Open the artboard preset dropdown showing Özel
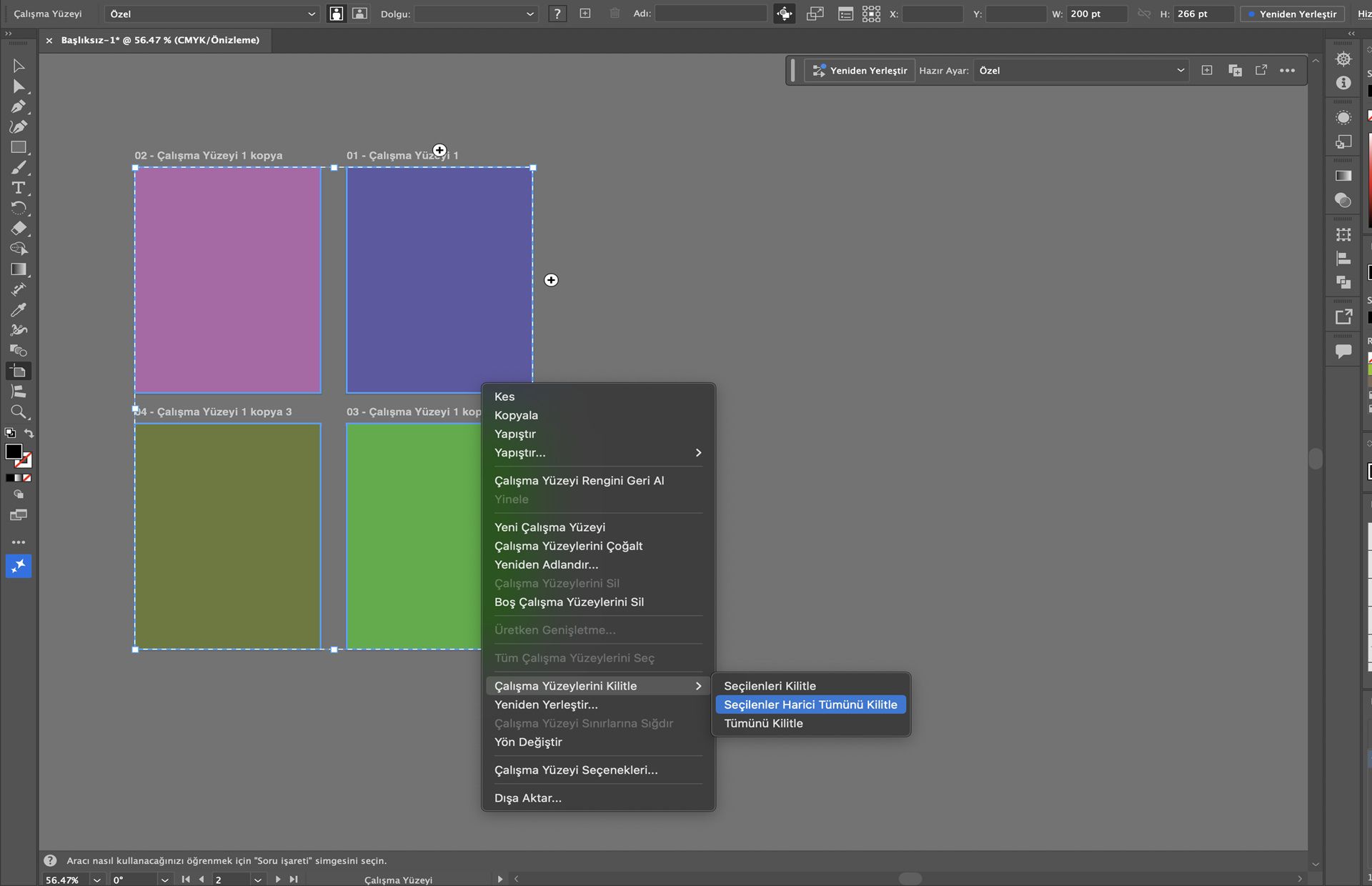The width and height of the screenshot is (1372, 886). 212,14
